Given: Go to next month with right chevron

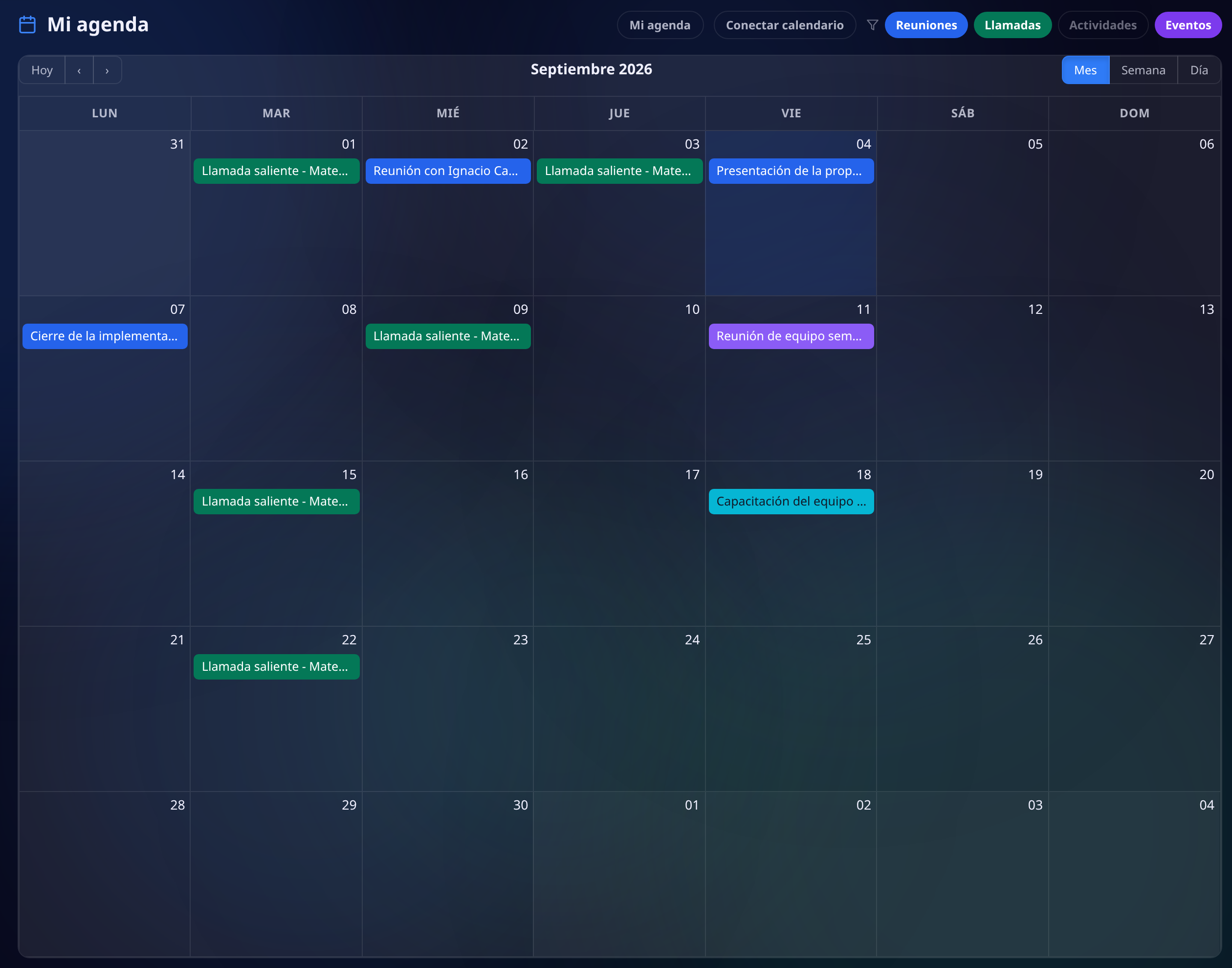Looking at the screenshot, I should point(107,70).
